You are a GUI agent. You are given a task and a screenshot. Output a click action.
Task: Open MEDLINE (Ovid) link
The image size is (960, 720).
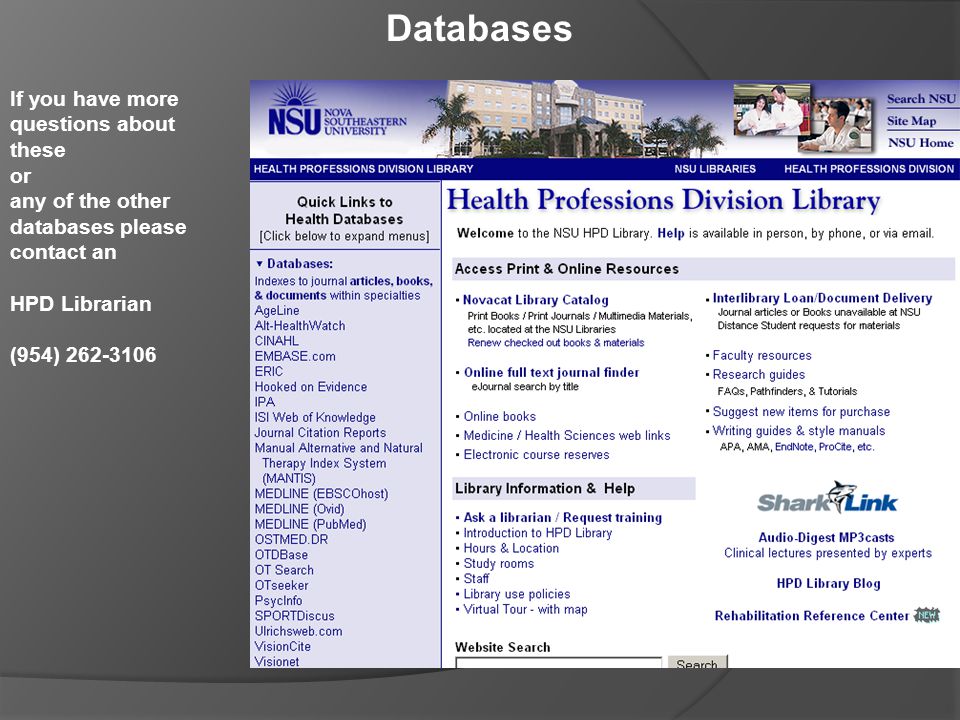click(x=299, y=509)
